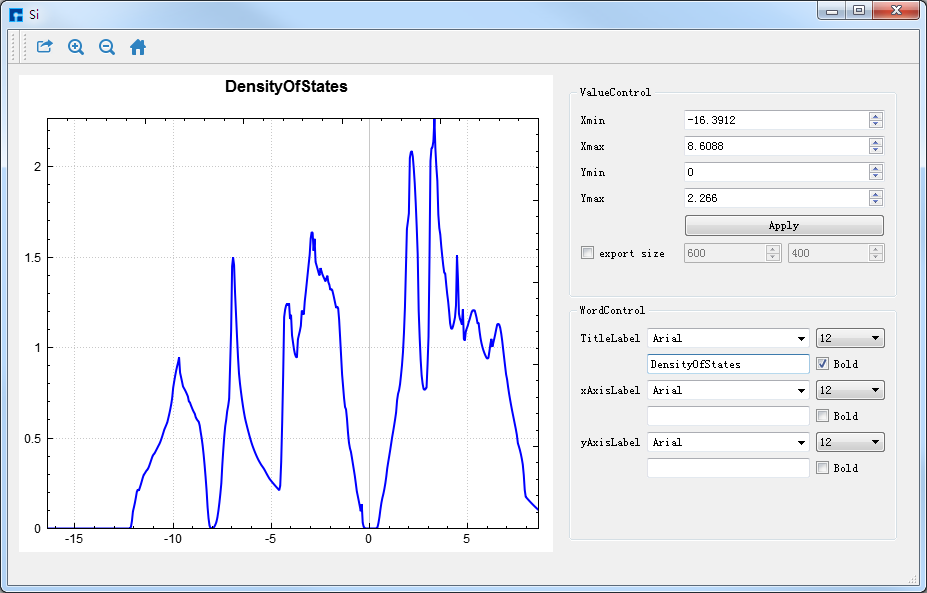Decrease the Ymax value with down arrow
The width and height of the screenshot is (927, 593).
click(876, 202)
